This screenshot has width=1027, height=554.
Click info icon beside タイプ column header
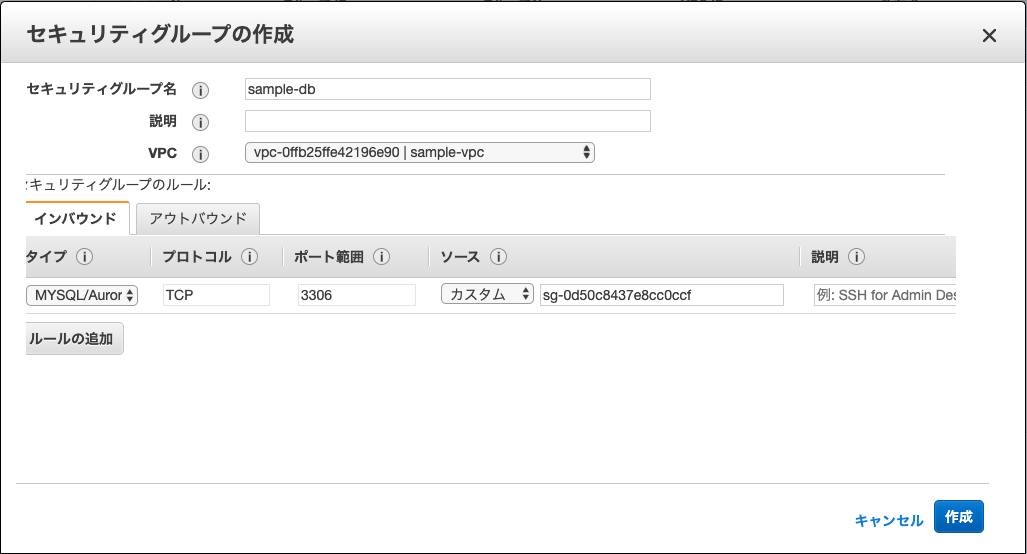click(x=84, y=257)
